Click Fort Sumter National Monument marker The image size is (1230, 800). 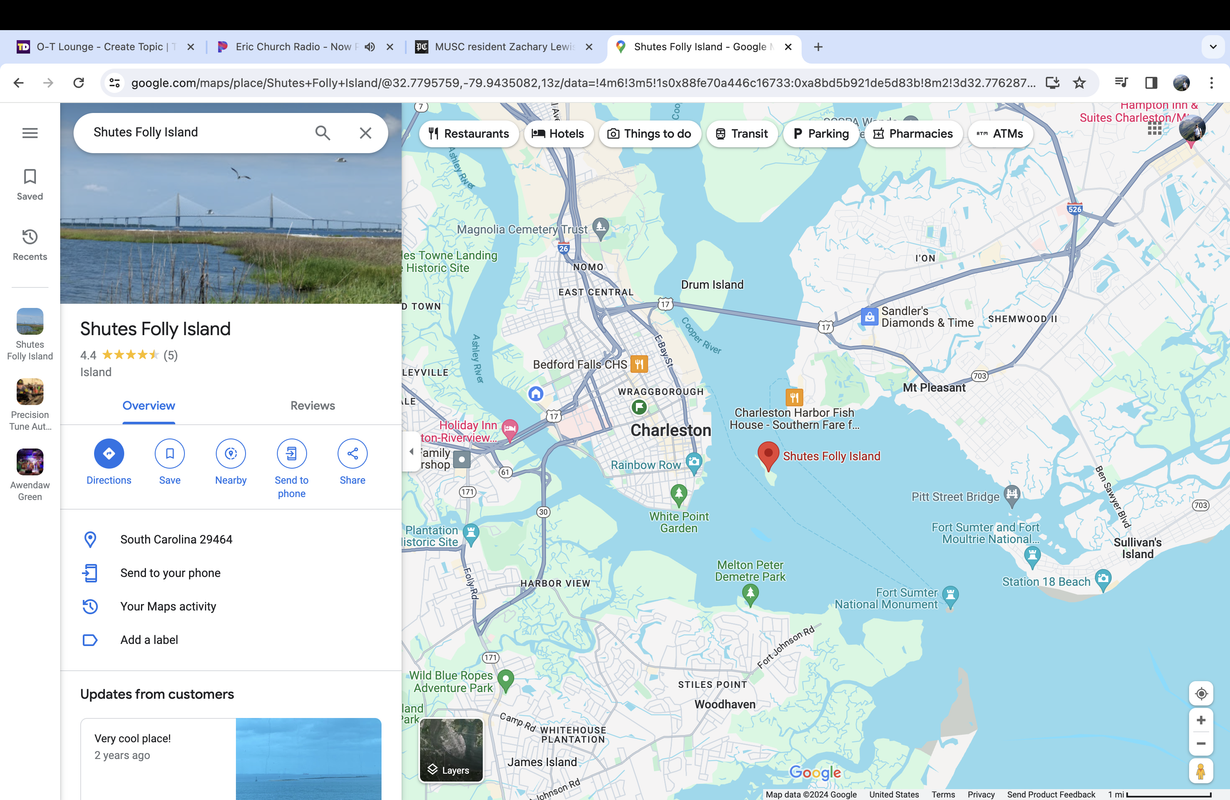pos(951,597)
